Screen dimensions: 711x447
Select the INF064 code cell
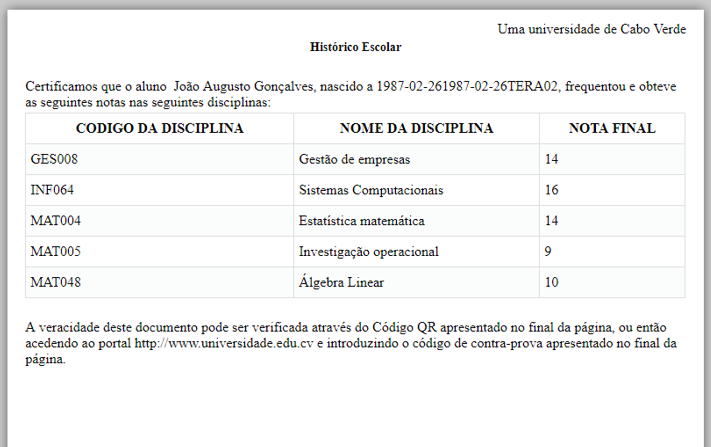[160, 190]
